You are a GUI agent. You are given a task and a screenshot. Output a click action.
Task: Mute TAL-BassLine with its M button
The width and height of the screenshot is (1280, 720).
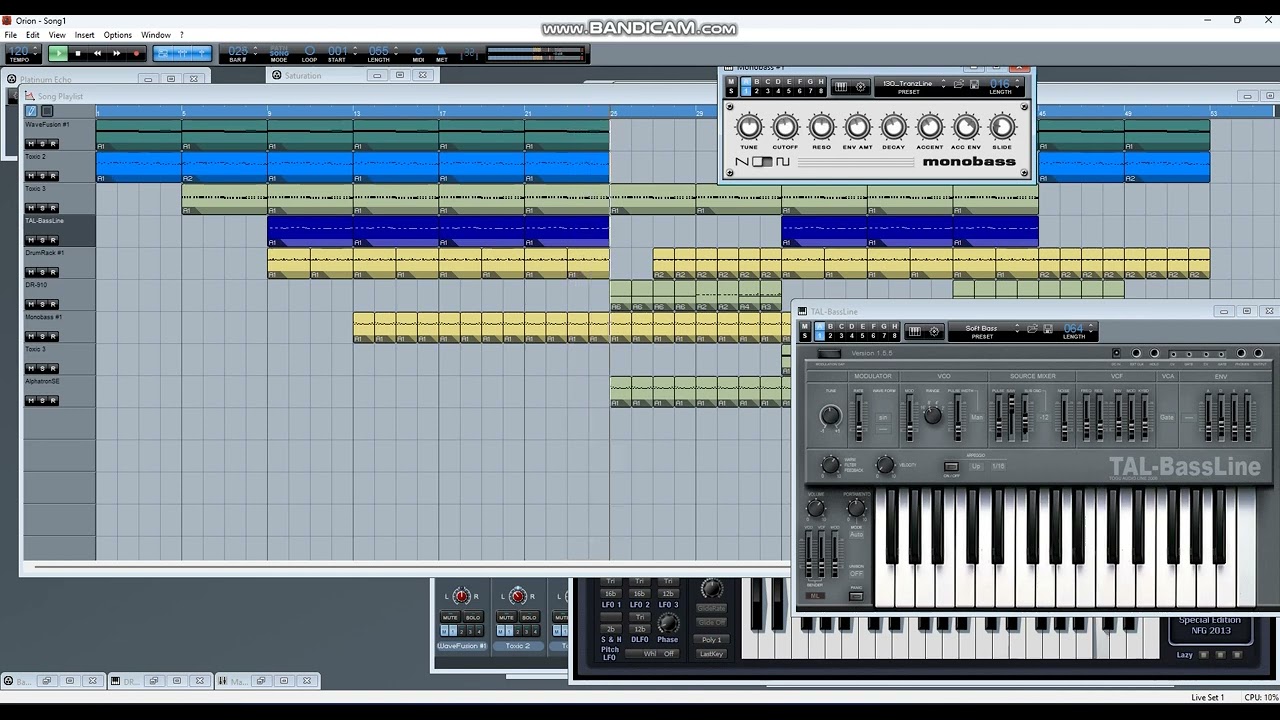pyautogui.click(x=805, y=326)
